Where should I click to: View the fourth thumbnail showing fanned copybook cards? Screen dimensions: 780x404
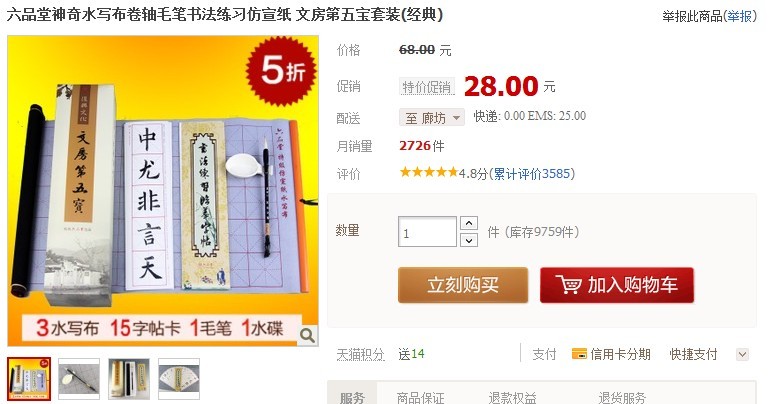pos(179,379)
